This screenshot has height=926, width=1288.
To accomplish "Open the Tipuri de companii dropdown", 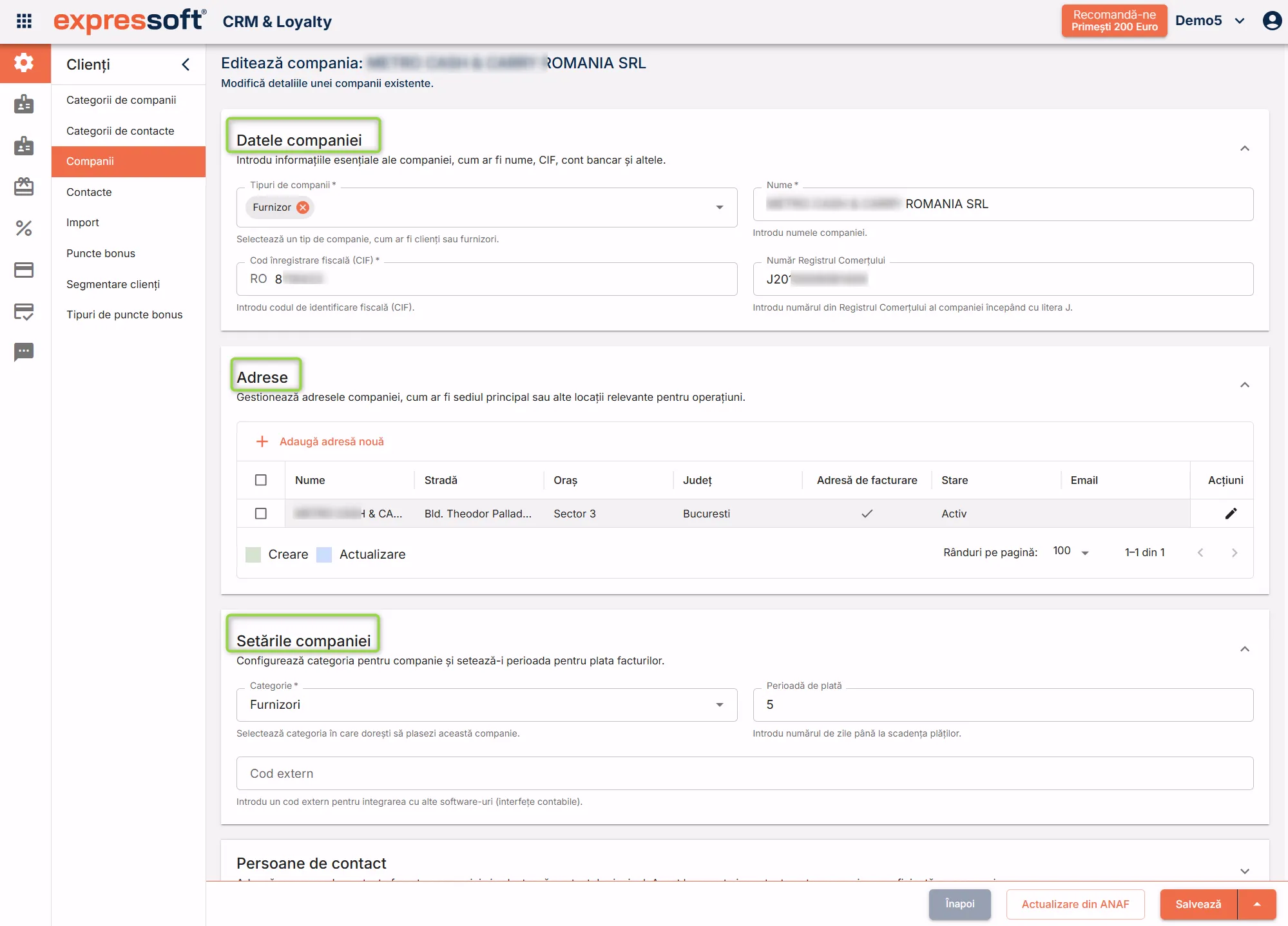I will [720, 207].
